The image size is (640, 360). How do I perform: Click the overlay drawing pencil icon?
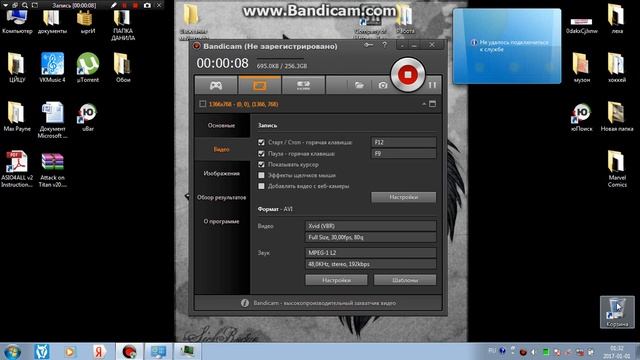tap(113, 5)
